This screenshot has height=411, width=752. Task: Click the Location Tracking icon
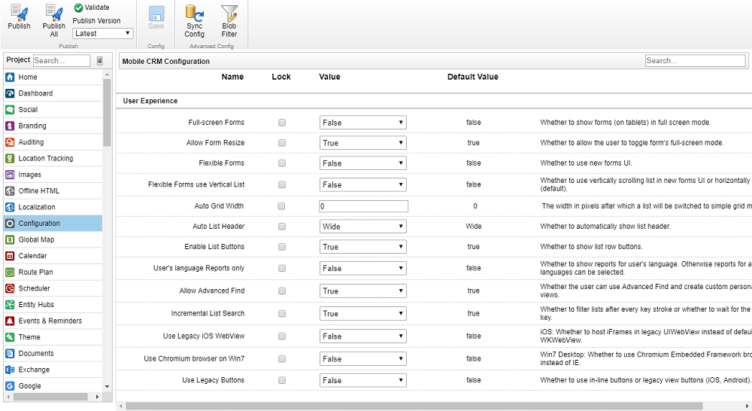[10, 158]
